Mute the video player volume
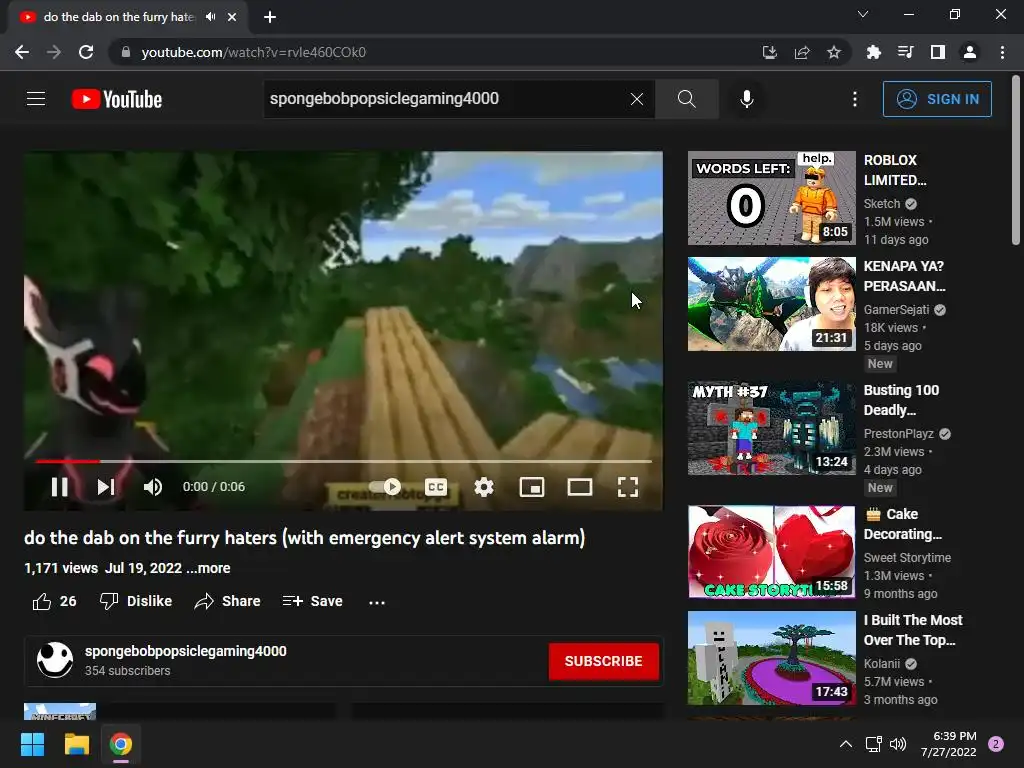 [153, 487]
